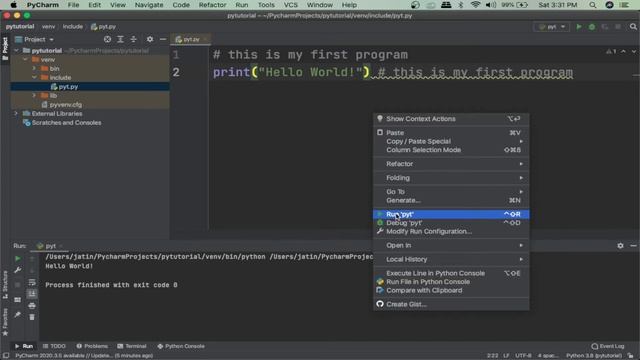Open the VCS menu
640x360 pixels.
(291, 5)
